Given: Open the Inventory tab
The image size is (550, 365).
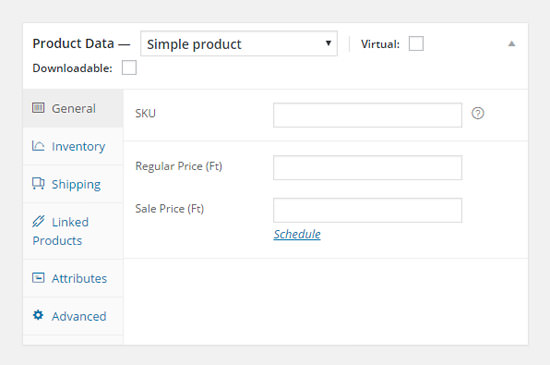Looking at the screenshot, I should [73, 146].
